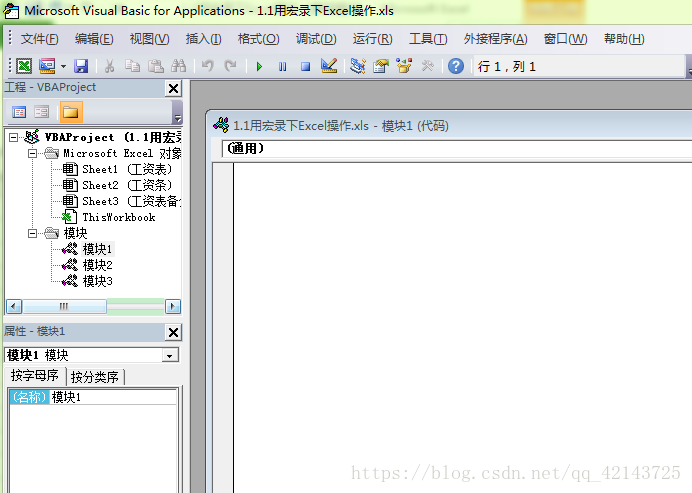Open the 外接程序(A) menu

click(495, 39)
